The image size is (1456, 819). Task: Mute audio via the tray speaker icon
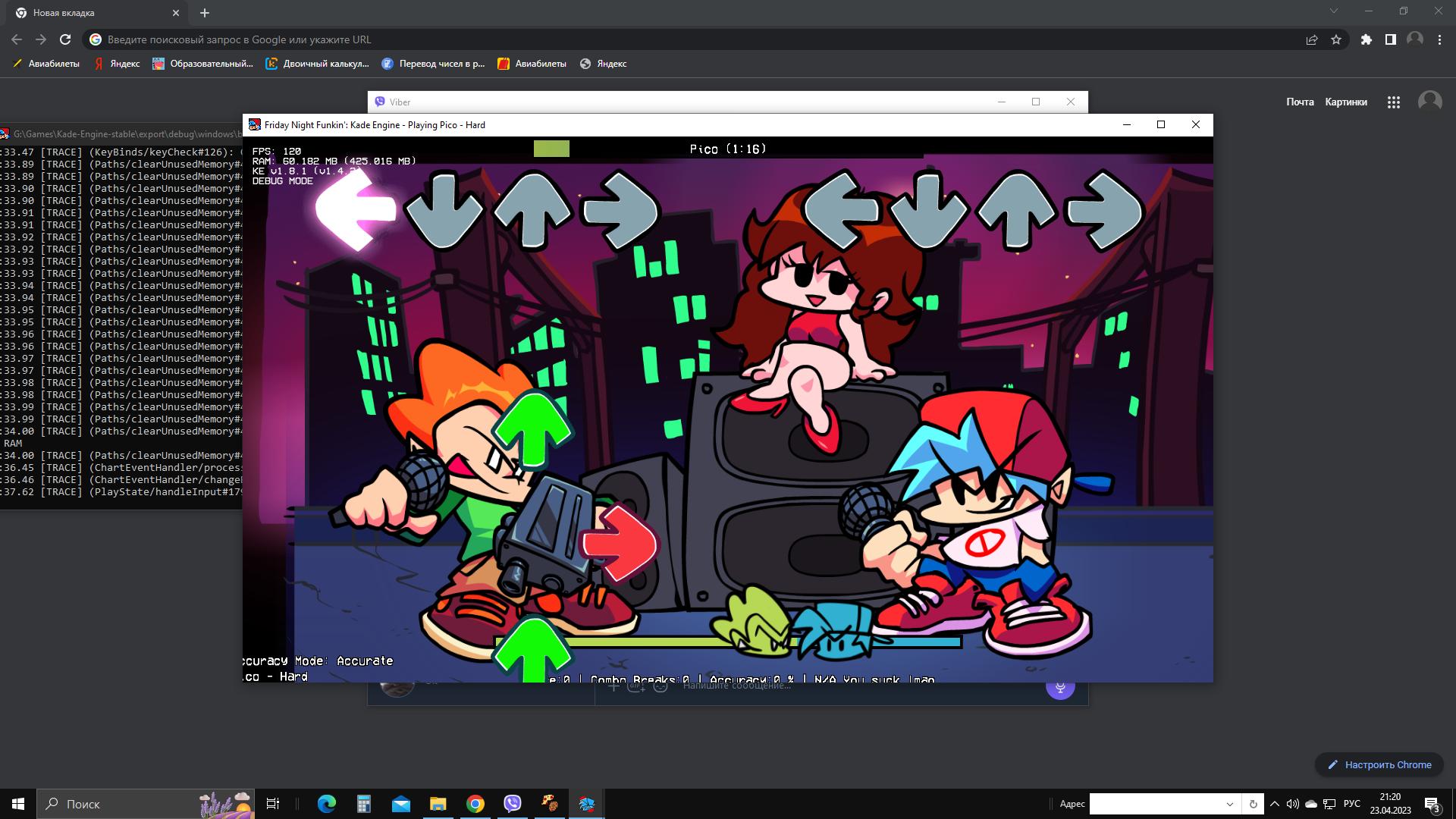tap(1293, 803)
